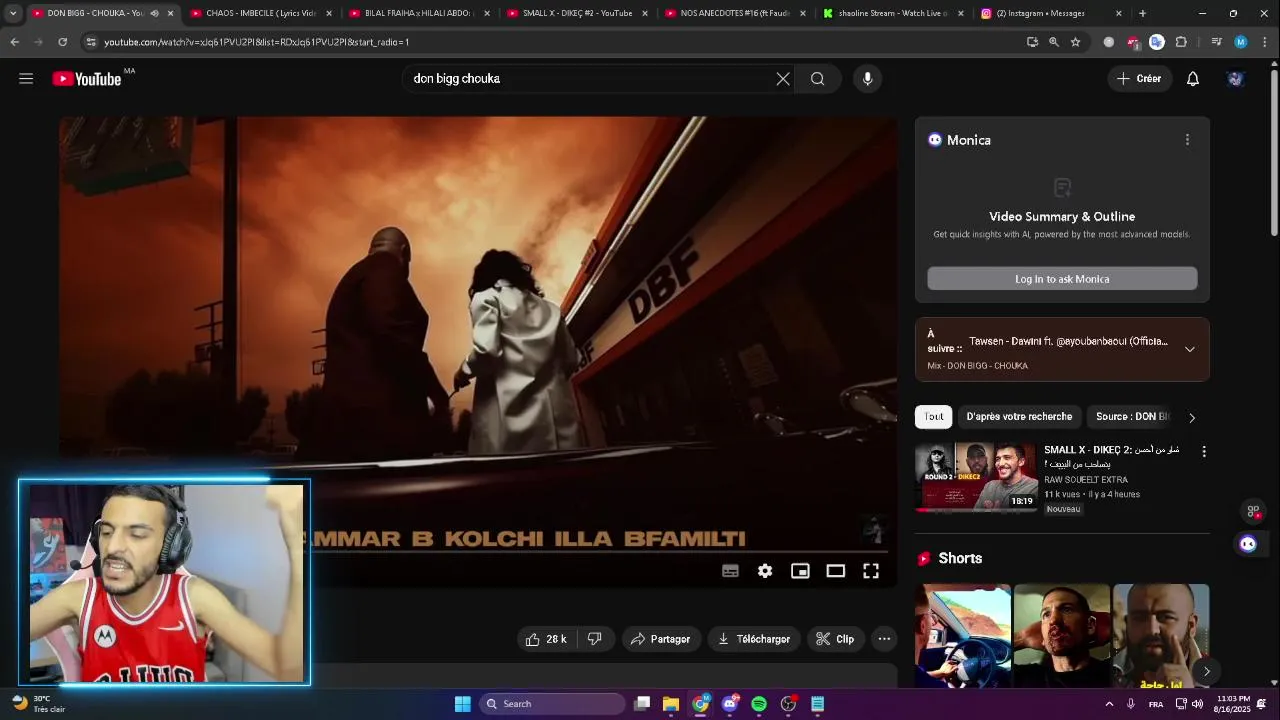Click the Partager button
The image size is (1280, 720).
[x=660, y=639]
